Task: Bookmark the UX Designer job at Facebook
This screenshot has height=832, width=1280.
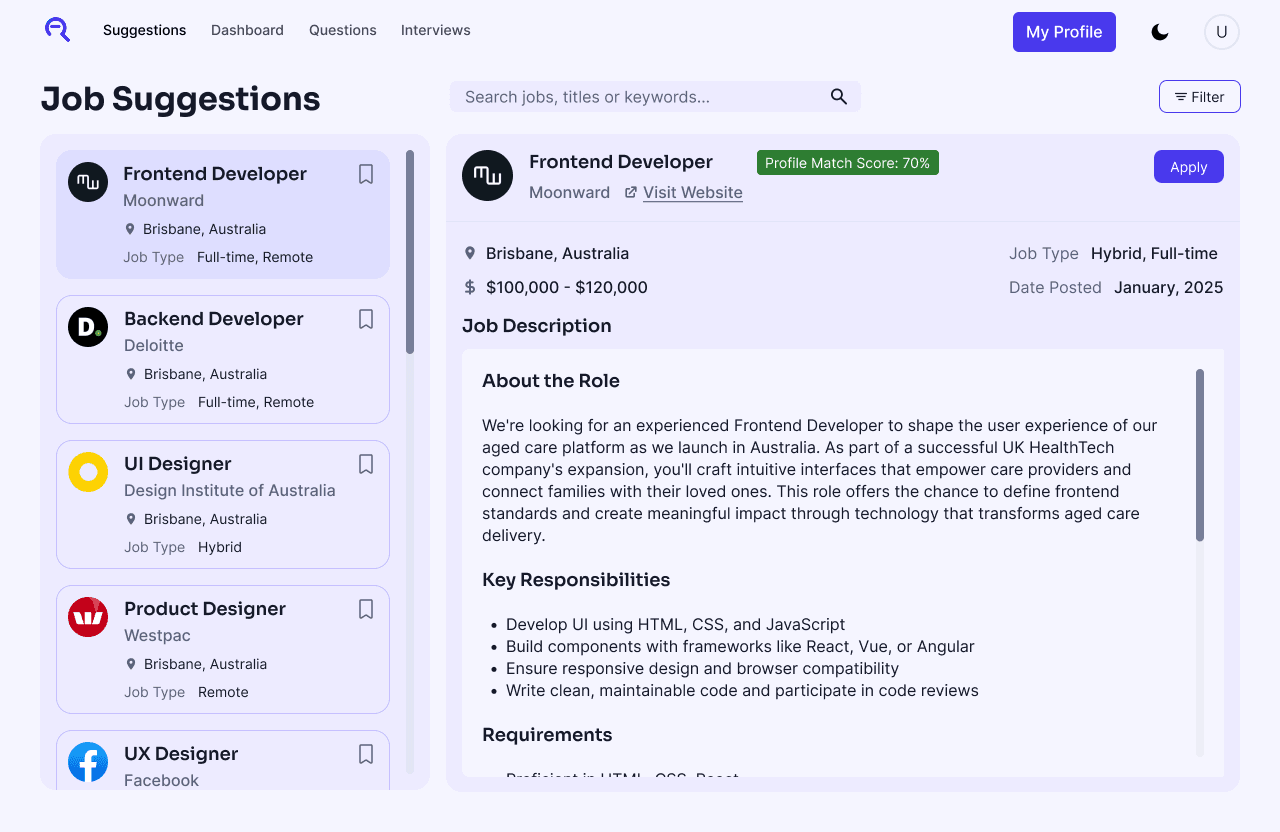Action: tap(366, 754)
